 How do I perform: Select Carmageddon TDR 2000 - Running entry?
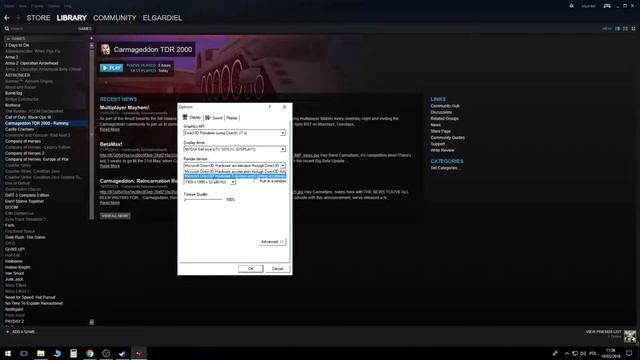point(46,123)
